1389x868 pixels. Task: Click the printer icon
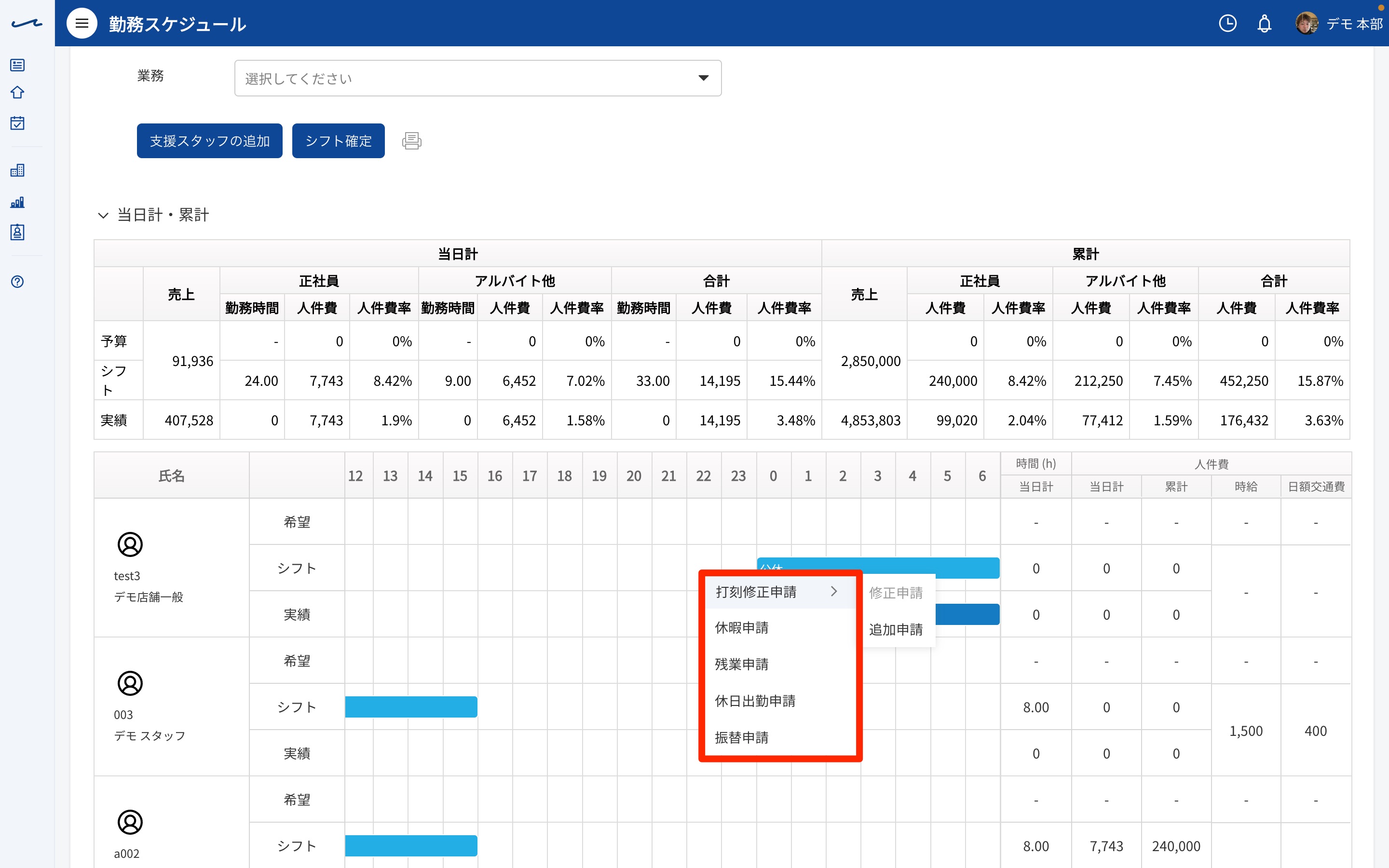(411, 141)
